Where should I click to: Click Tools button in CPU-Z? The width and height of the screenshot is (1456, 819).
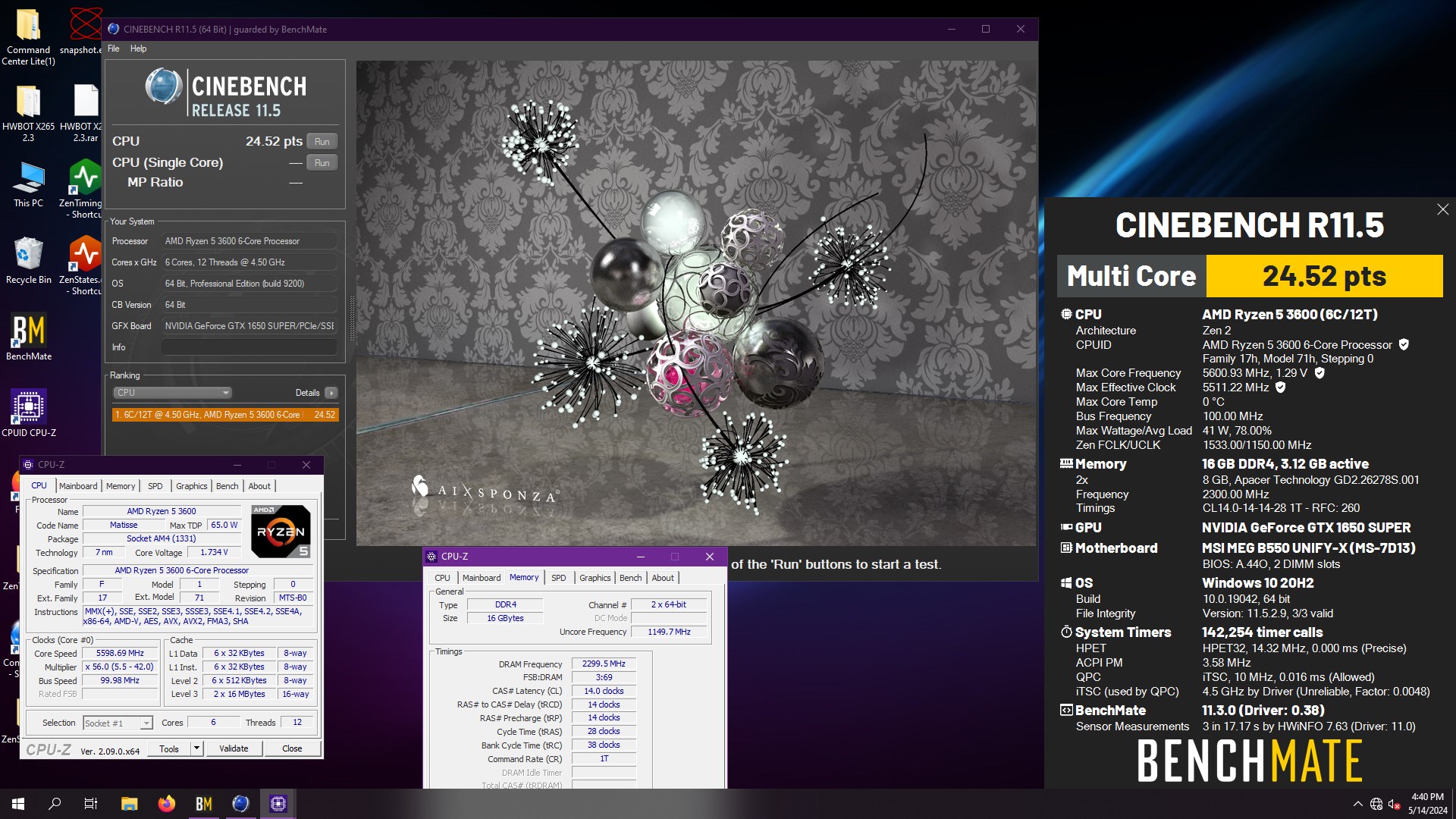(168, 748)
